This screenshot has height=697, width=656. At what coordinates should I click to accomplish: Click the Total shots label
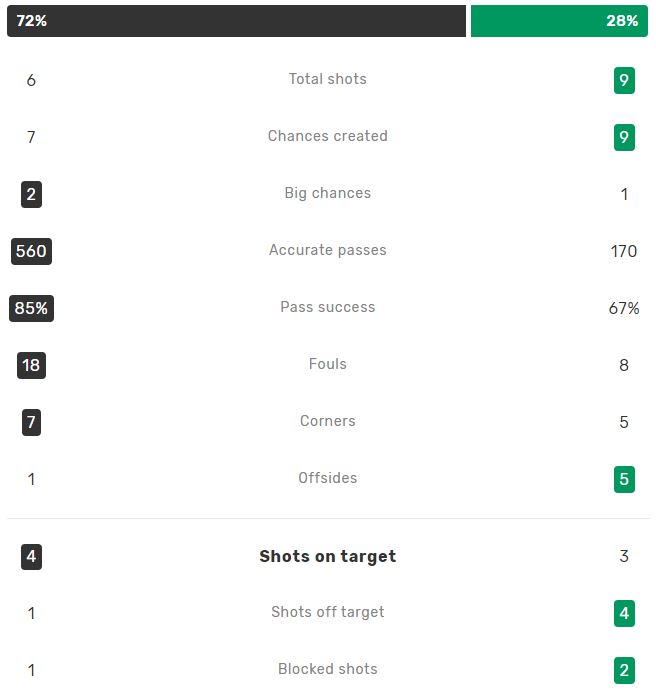pyautogui.click(x=328, y=79)
